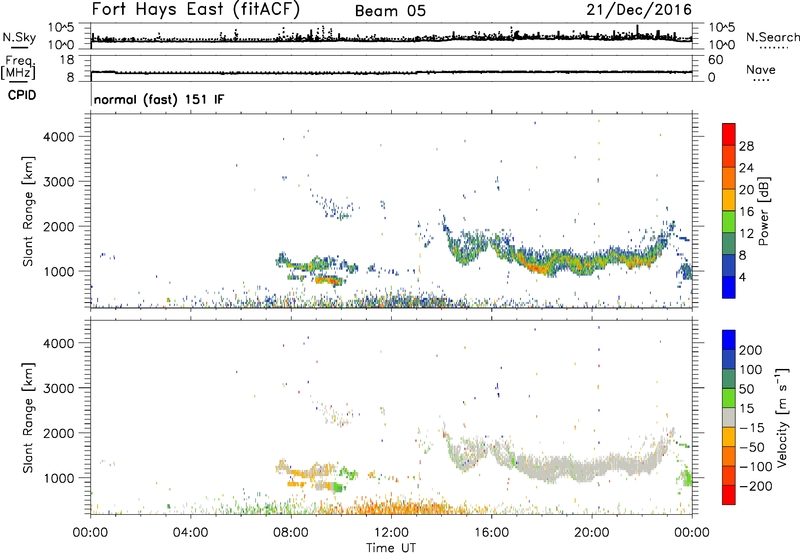The image size is (800, 554).
Task: Click the '20:00' time tick label
Action: click(591, 533)
